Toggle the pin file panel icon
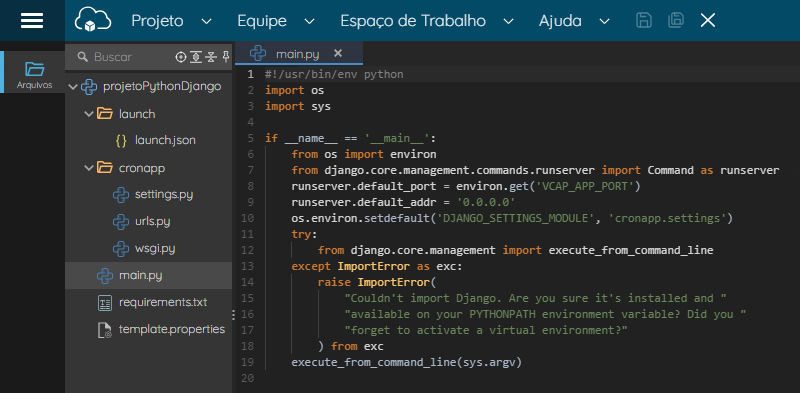The width and height of the screenshot is (800, 393). click(x=226, y=57)
